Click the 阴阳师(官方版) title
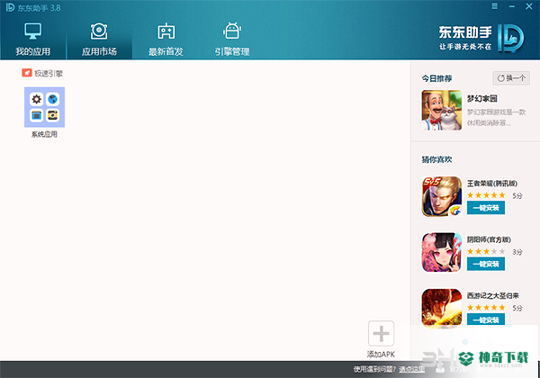The height and width of the screenshot is (378, 540). (x=489, y=240)
